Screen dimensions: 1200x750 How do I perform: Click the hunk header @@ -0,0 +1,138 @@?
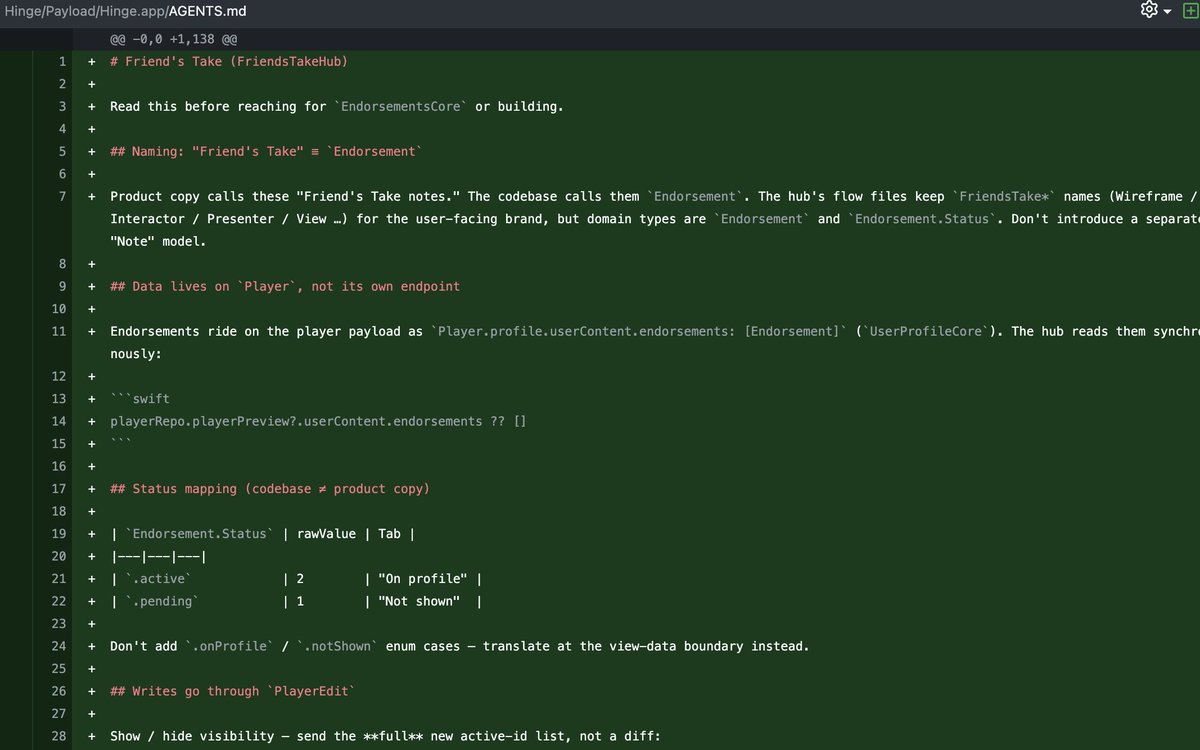174,38
